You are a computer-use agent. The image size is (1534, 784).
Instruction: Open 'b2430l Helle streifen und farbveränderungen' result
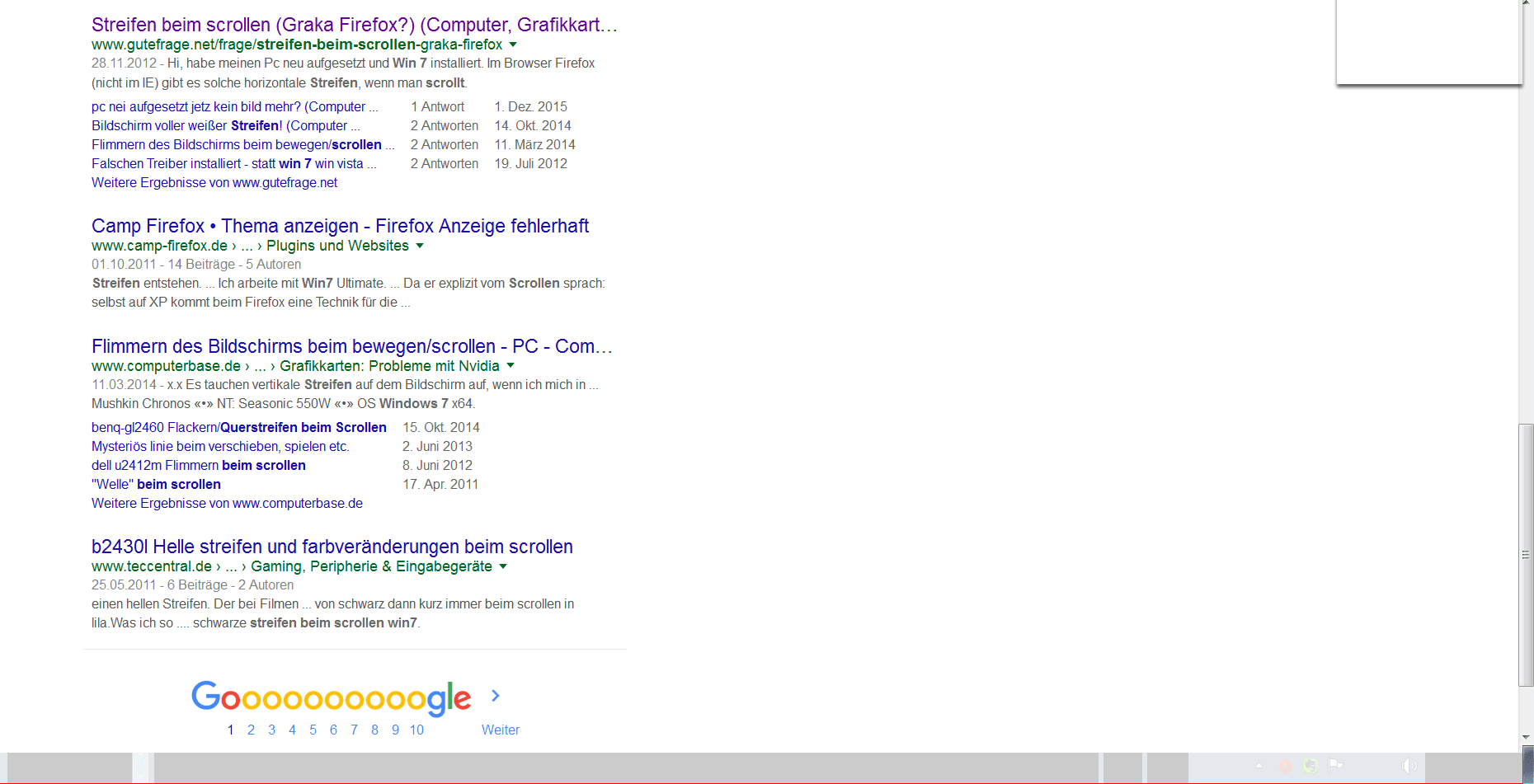(332, 547)
